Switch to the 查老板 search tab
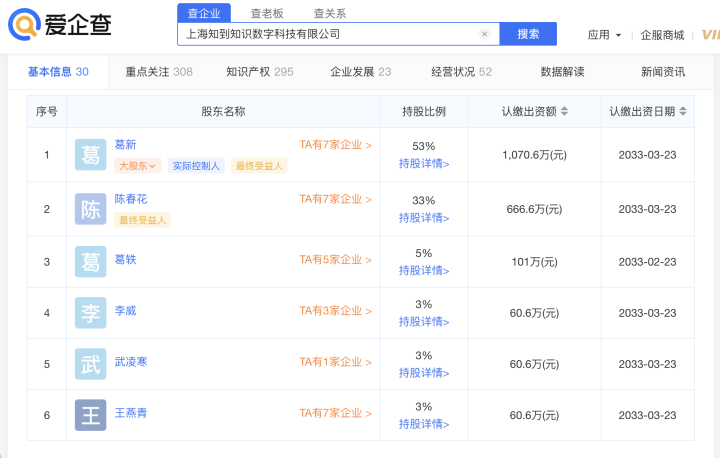Screen dimensions: 720x458 266,13
